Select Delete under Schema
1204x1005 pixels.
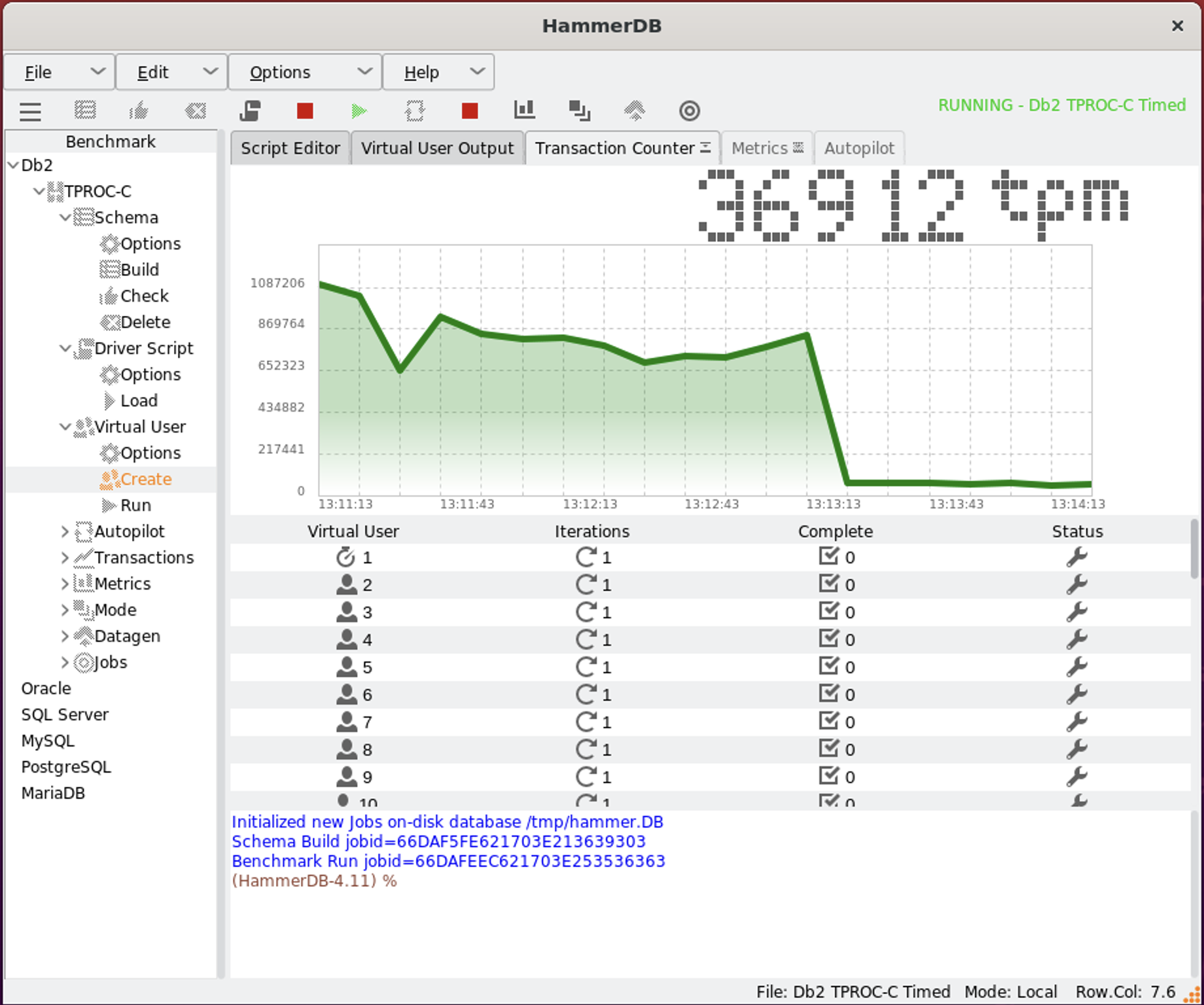[x=145, y=322]
